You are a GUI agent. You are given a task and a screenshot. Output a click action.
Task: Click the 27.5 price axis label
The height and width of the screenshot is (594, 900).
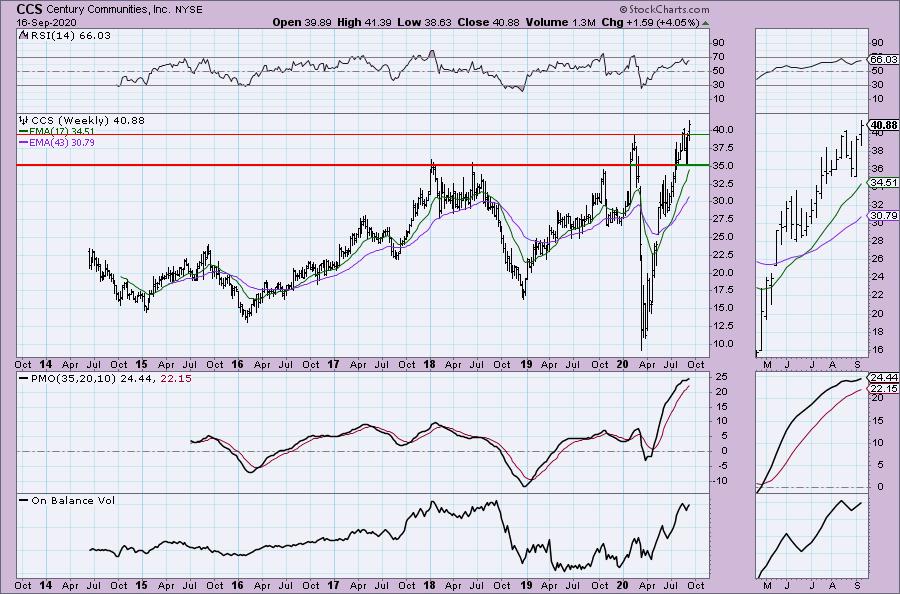point(723,219)
